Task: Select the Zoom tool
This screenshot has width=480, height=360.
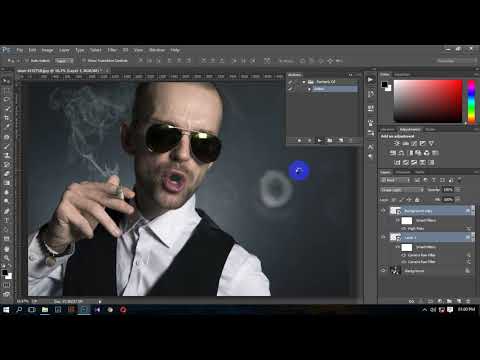Action: tap(6, 258)
